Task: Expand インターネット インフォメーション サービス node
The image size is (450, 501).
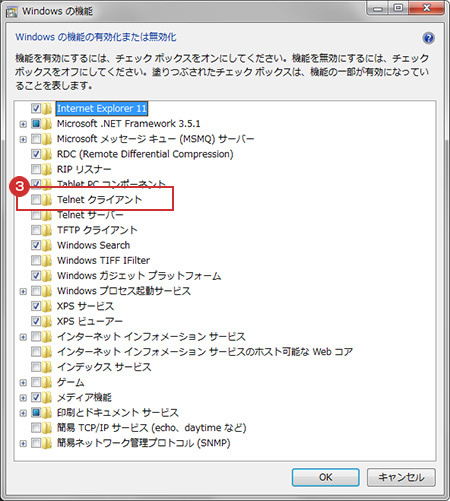Action: [23, 337]
